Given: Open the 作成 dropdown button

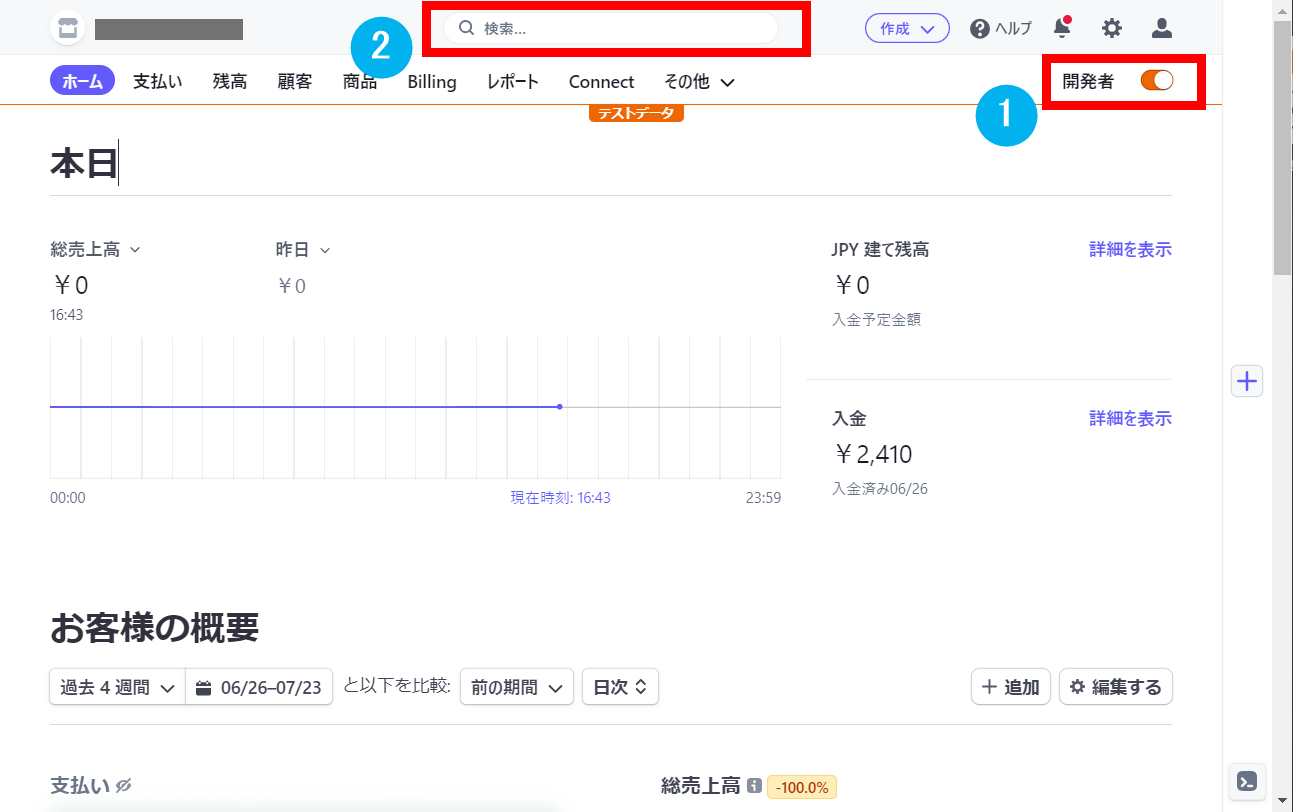Looking at the screenshot, I should coord(907,29).
